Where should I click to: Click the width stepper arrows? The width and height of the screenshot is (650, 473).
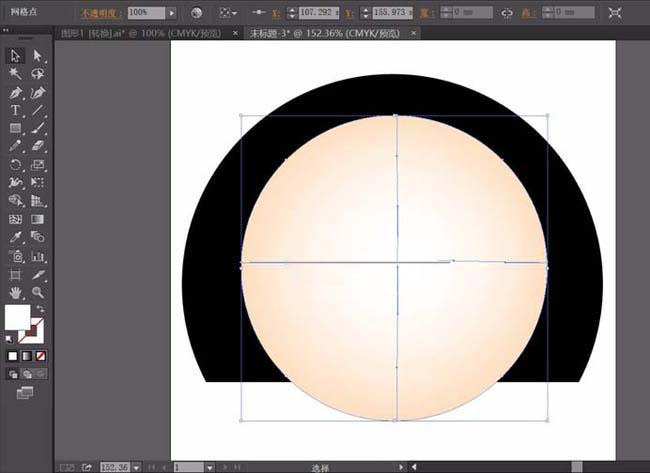click(446, 13)
